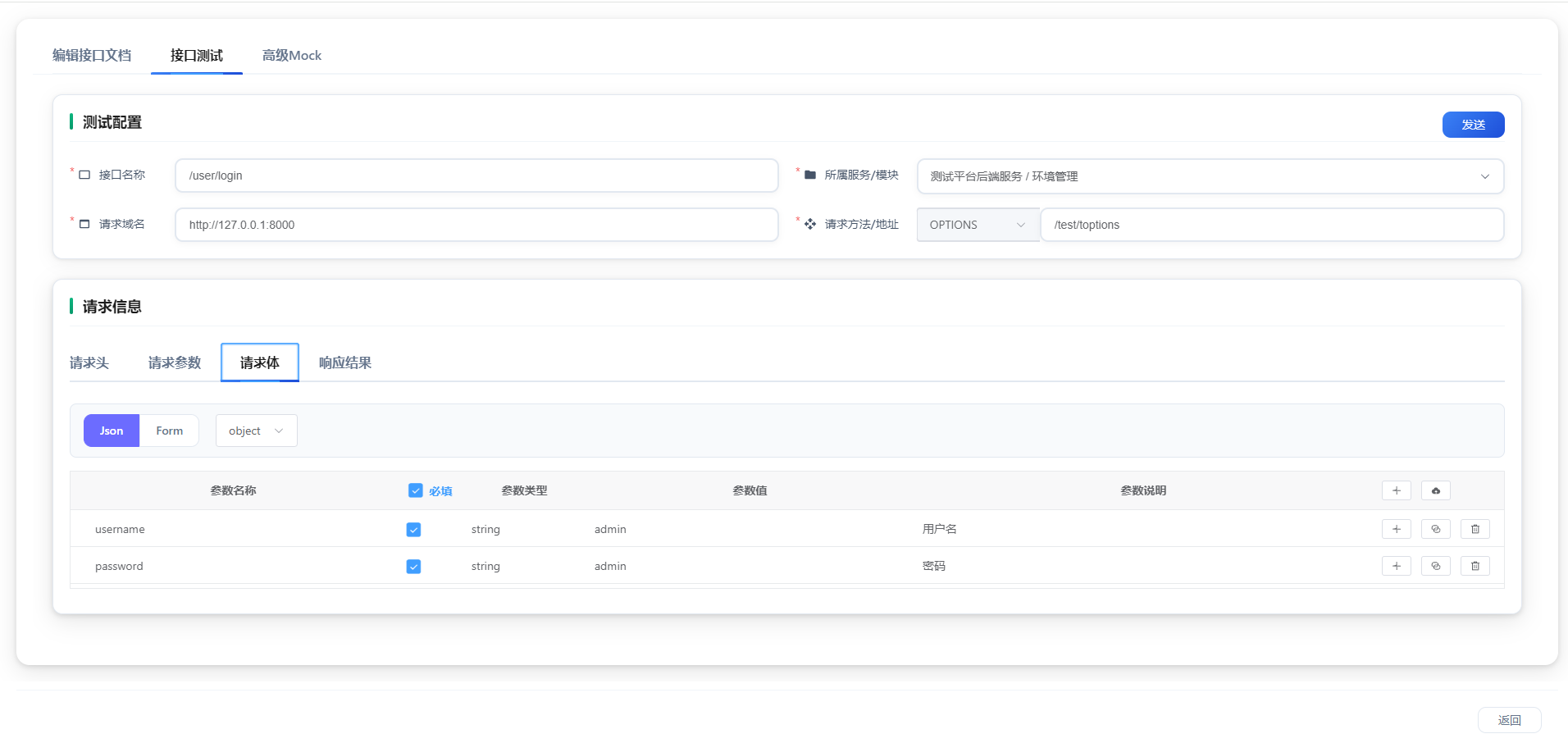Screen dimensions: 1568x743
Task: Open the OPTIONS request method dropdown
Action: click(x=977, y=224)
